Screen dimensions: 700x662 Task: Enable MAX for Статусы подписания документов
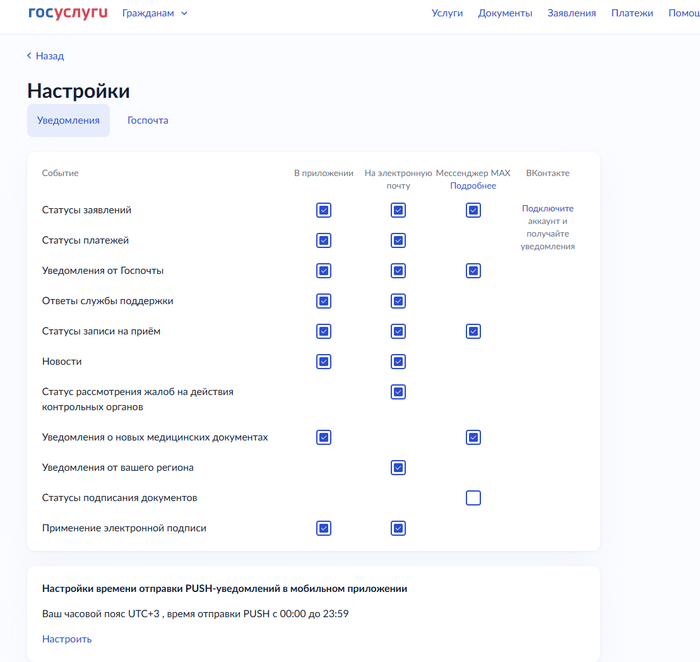click(473, 498)
